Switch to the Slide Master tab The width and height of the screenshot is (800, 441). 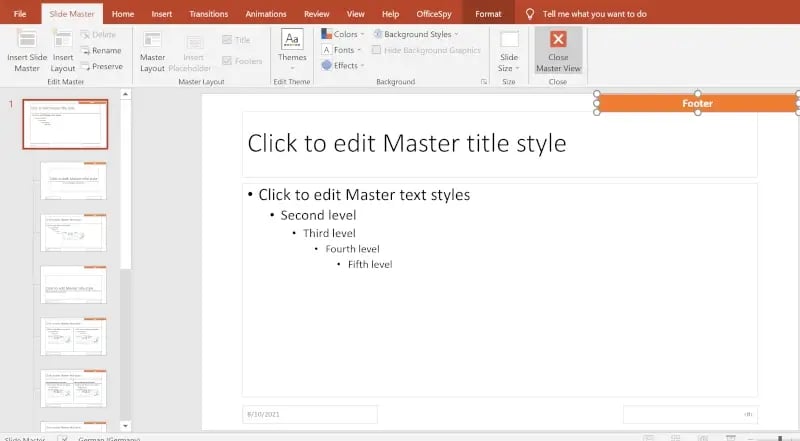(72, 14)
